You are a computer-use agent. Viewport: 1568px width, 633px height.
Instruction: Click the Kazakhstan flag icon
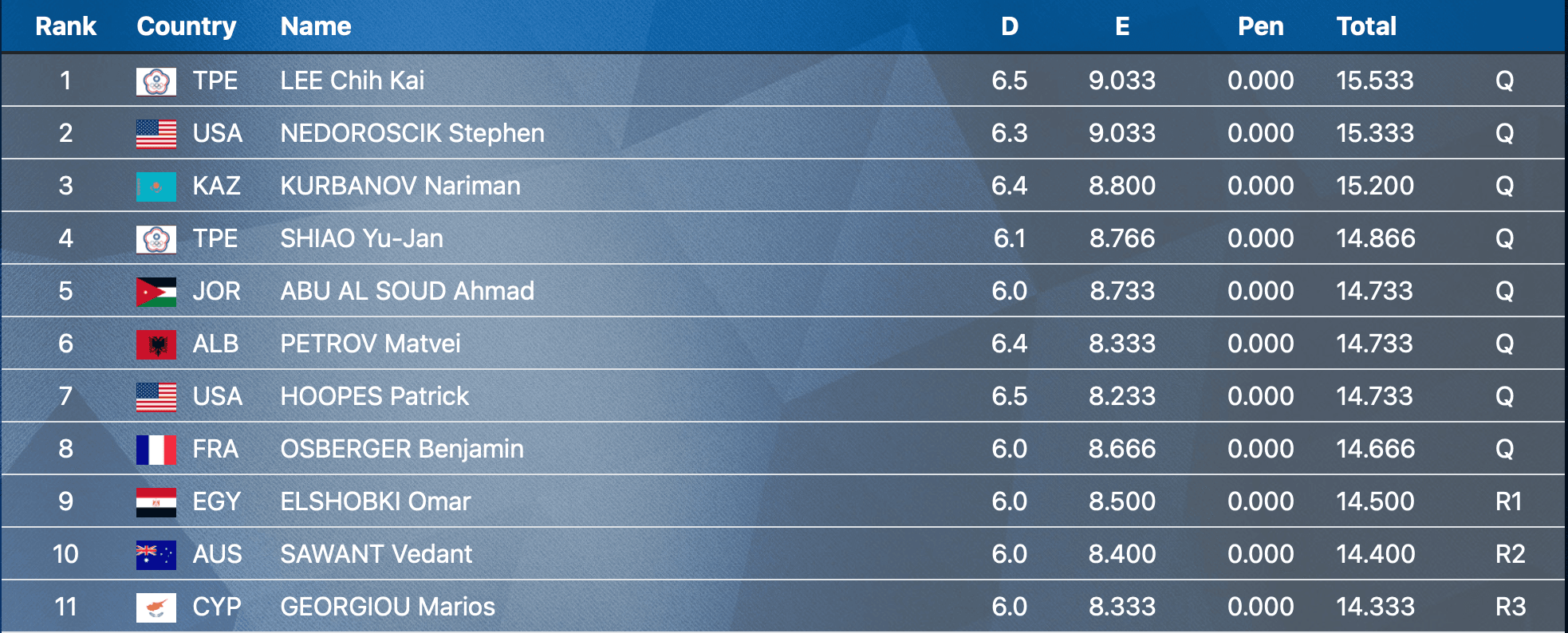pyautogui.click(x=156, y=187)
